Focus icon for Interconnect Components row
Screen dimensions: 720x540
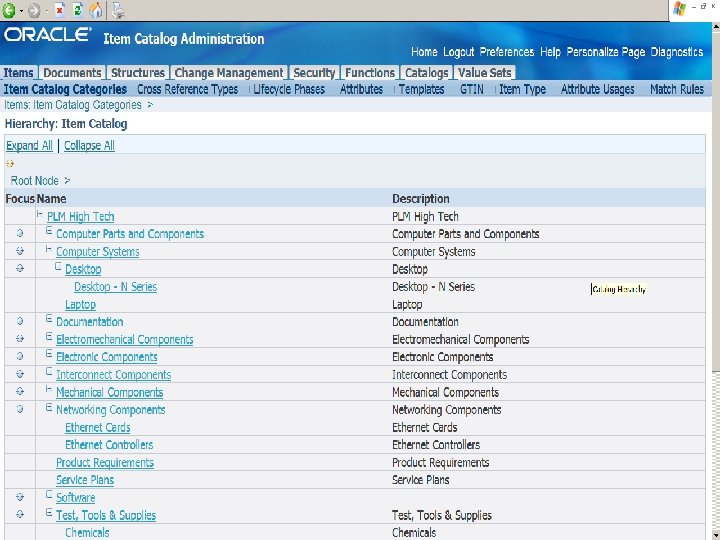[20, 374]
